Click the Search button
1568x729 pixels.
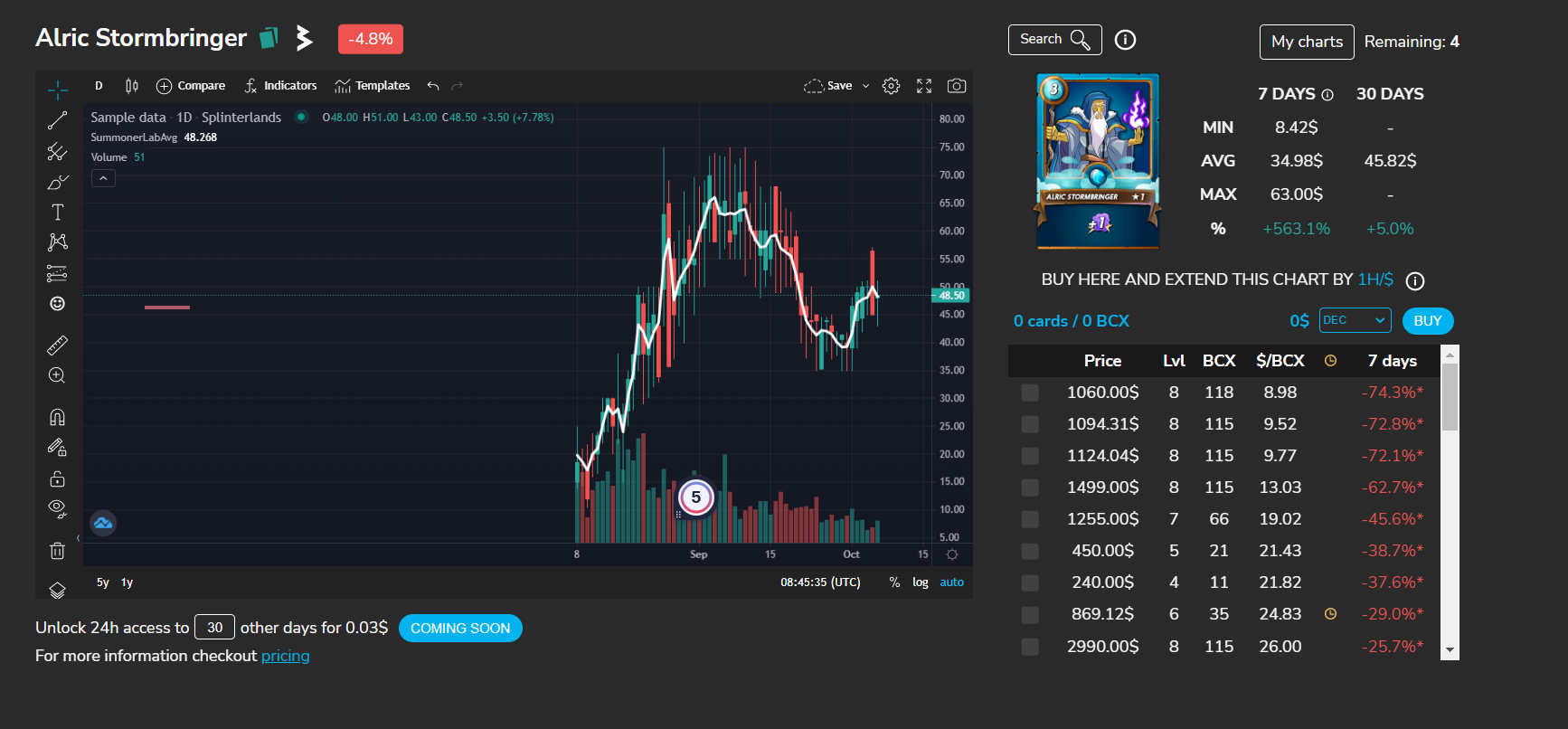1054,40
